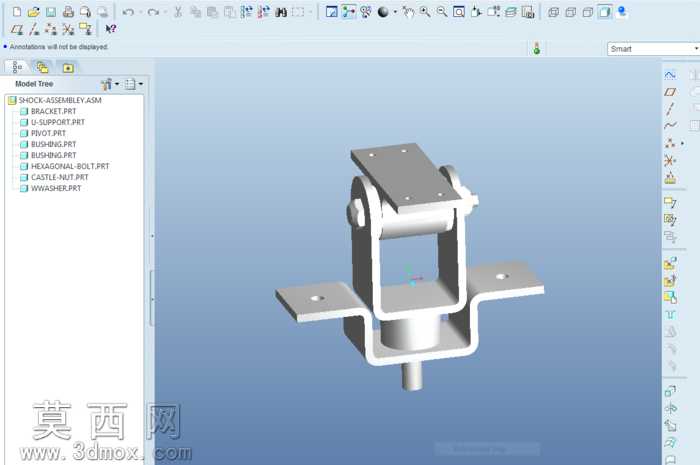Open the Datum Point flyout arrow
The width and height of the screenshot is (700, 465).
coord(682,143)
